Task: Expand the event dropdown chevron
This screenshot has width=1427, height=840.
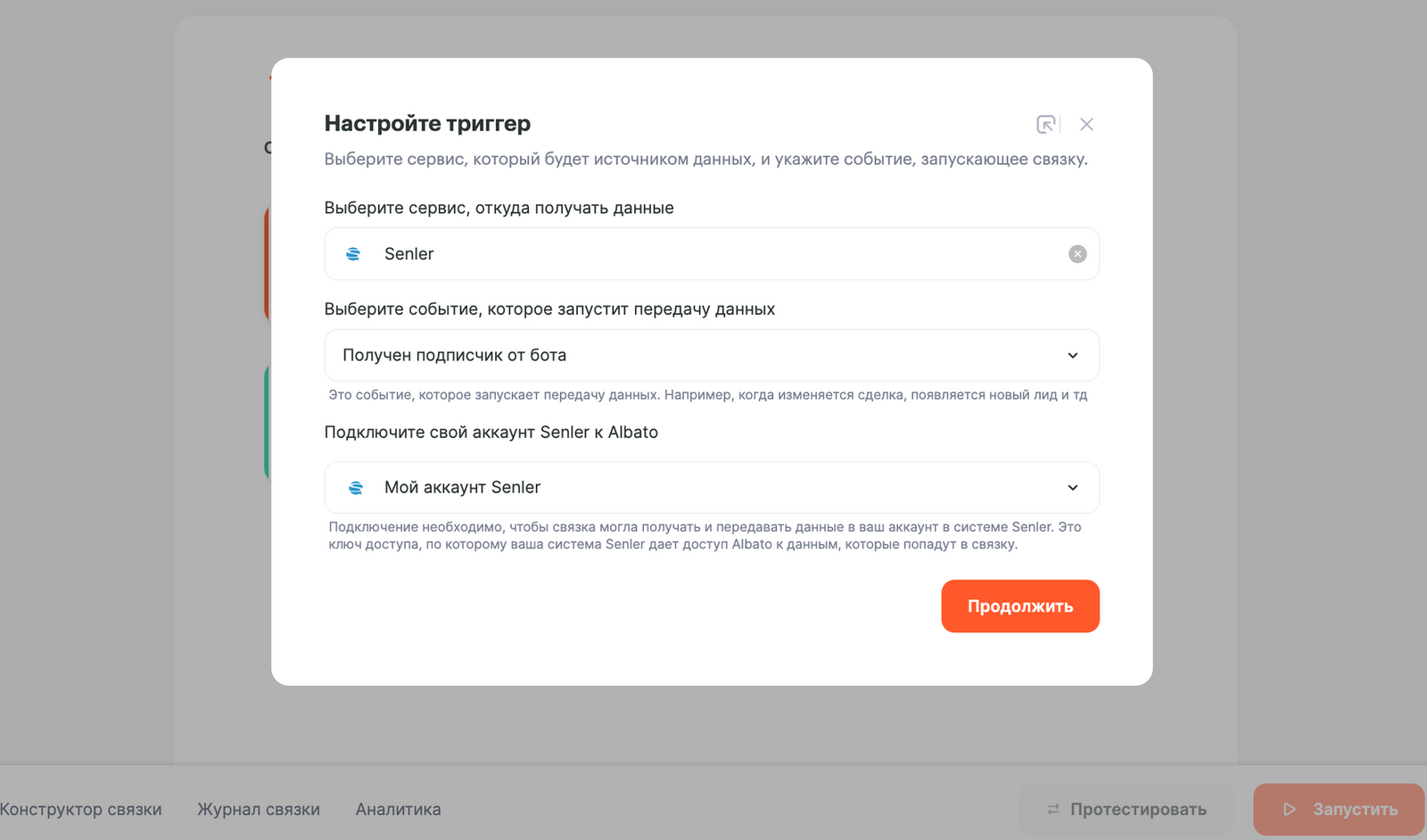Action: (x=1073, y=356)
